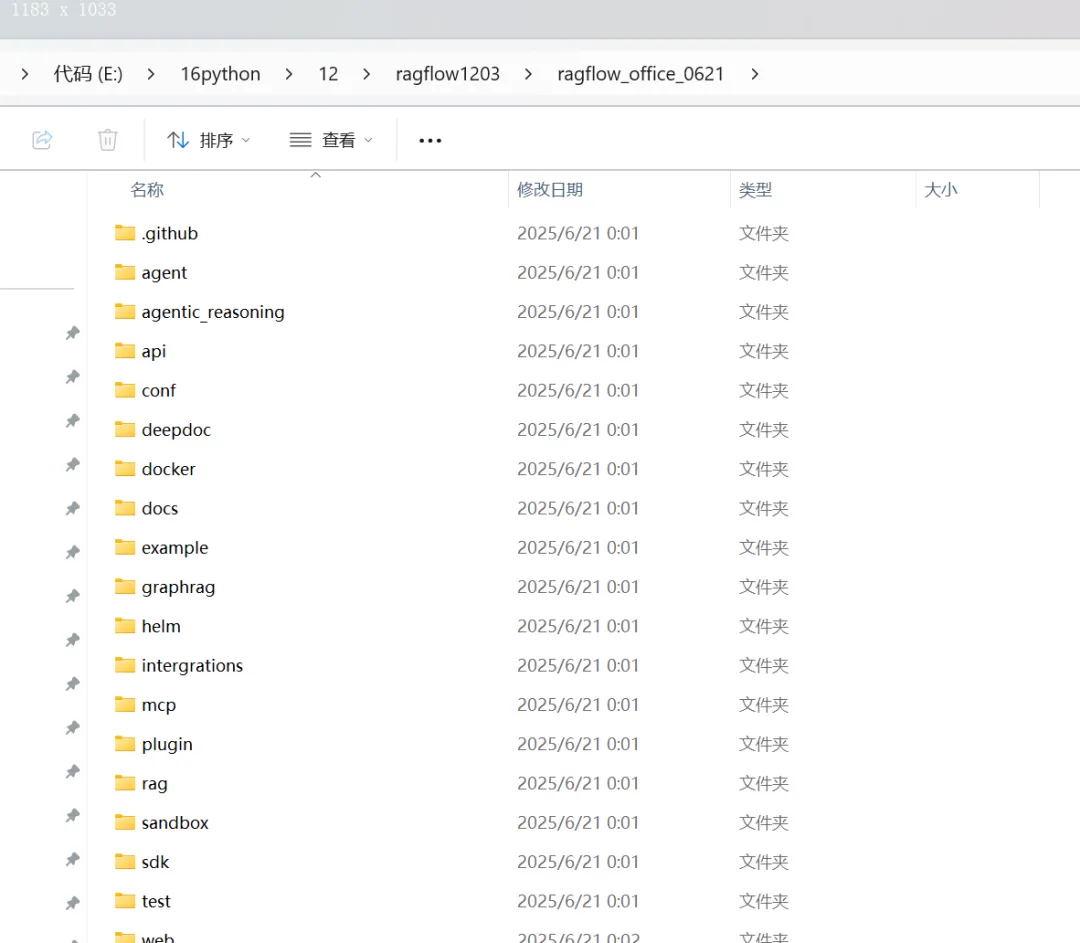
Task: Expand the chevron after 16python
Action: tap(289, 74)
